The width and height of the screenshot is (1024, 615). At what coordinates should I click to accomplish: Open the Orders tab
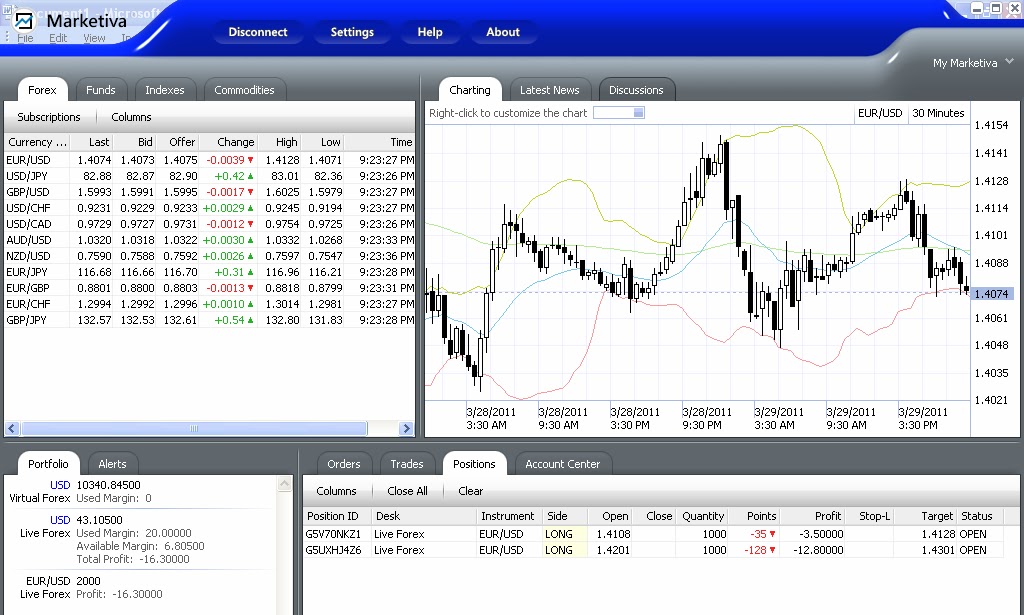[x=344, y=464]
